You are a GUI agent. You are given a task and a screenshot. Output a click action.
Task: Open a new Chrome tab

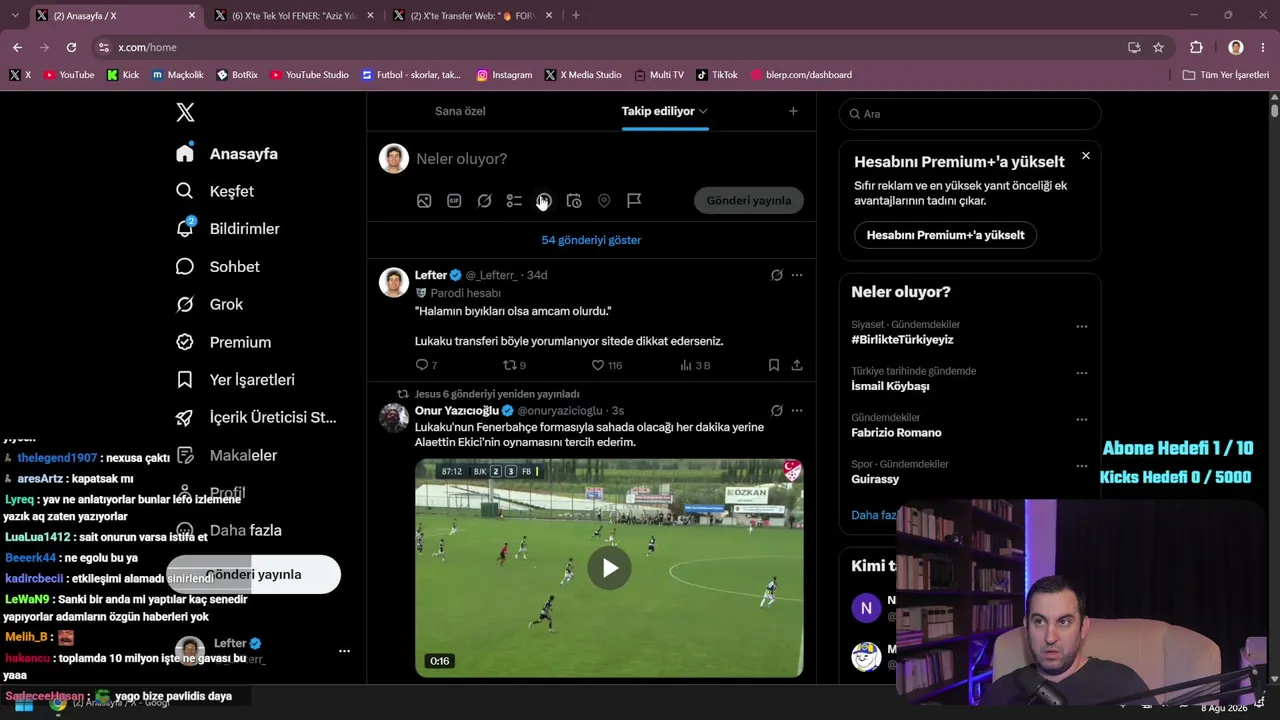coord(575,15)
